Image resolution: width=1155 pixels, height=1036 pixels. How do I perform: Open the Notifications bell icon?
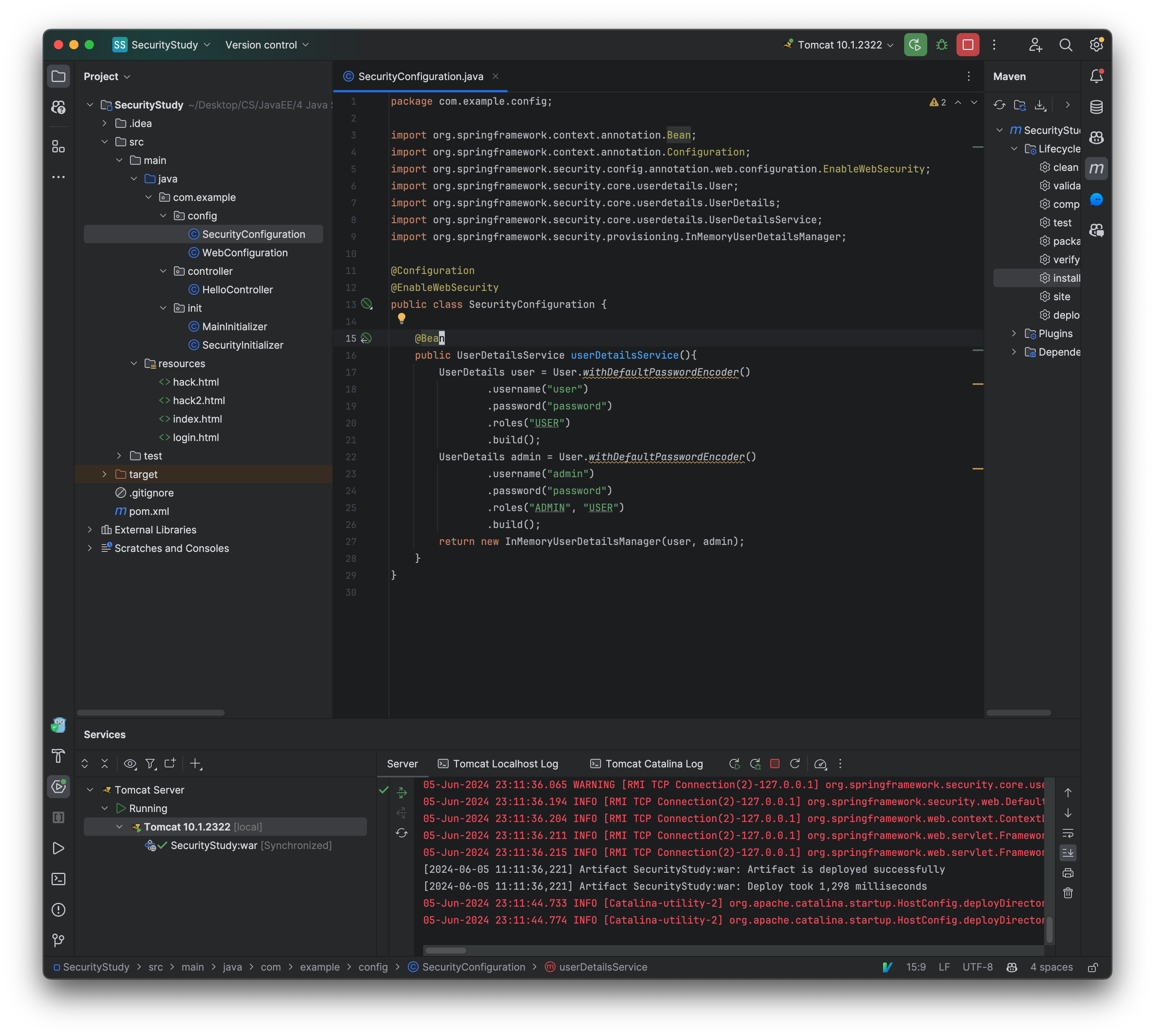pyautogui.click(x=1097, y=76)
